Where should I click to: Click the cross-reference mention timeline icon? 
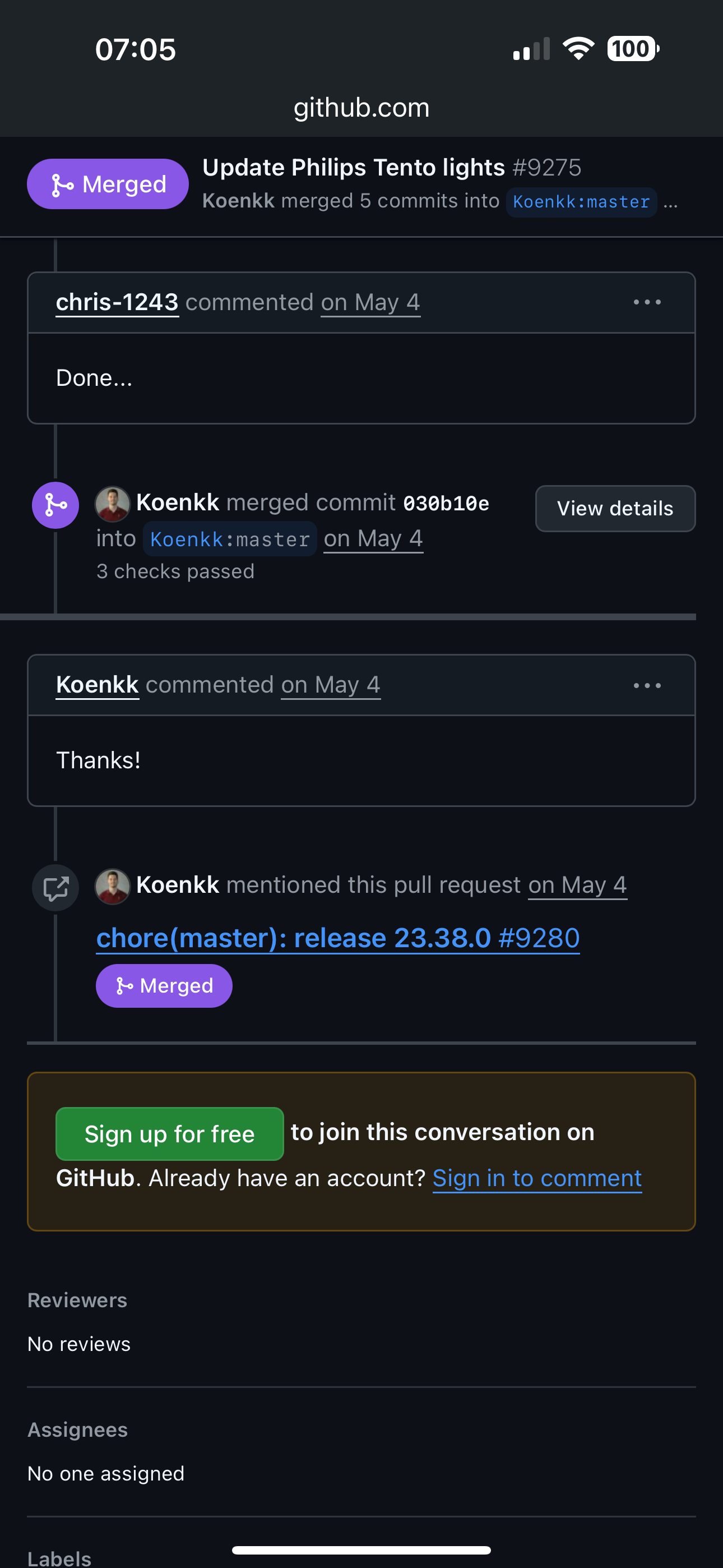pos(55,888)
